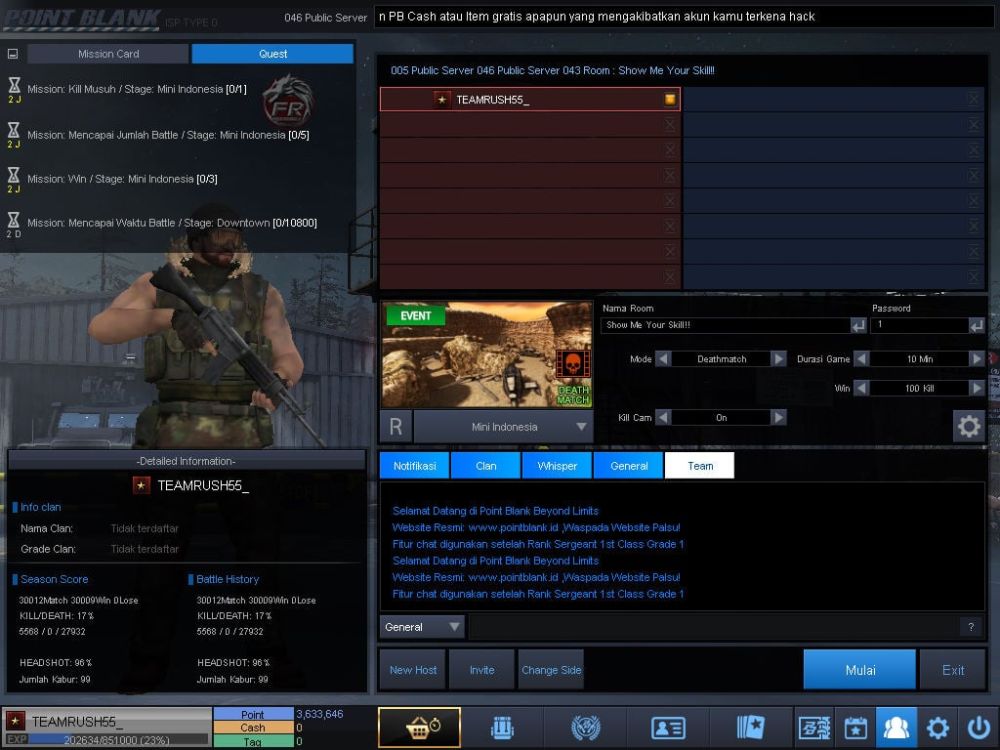Close second empty red team slot
The width and height of the screenshot is (1000, 750).
670,150
